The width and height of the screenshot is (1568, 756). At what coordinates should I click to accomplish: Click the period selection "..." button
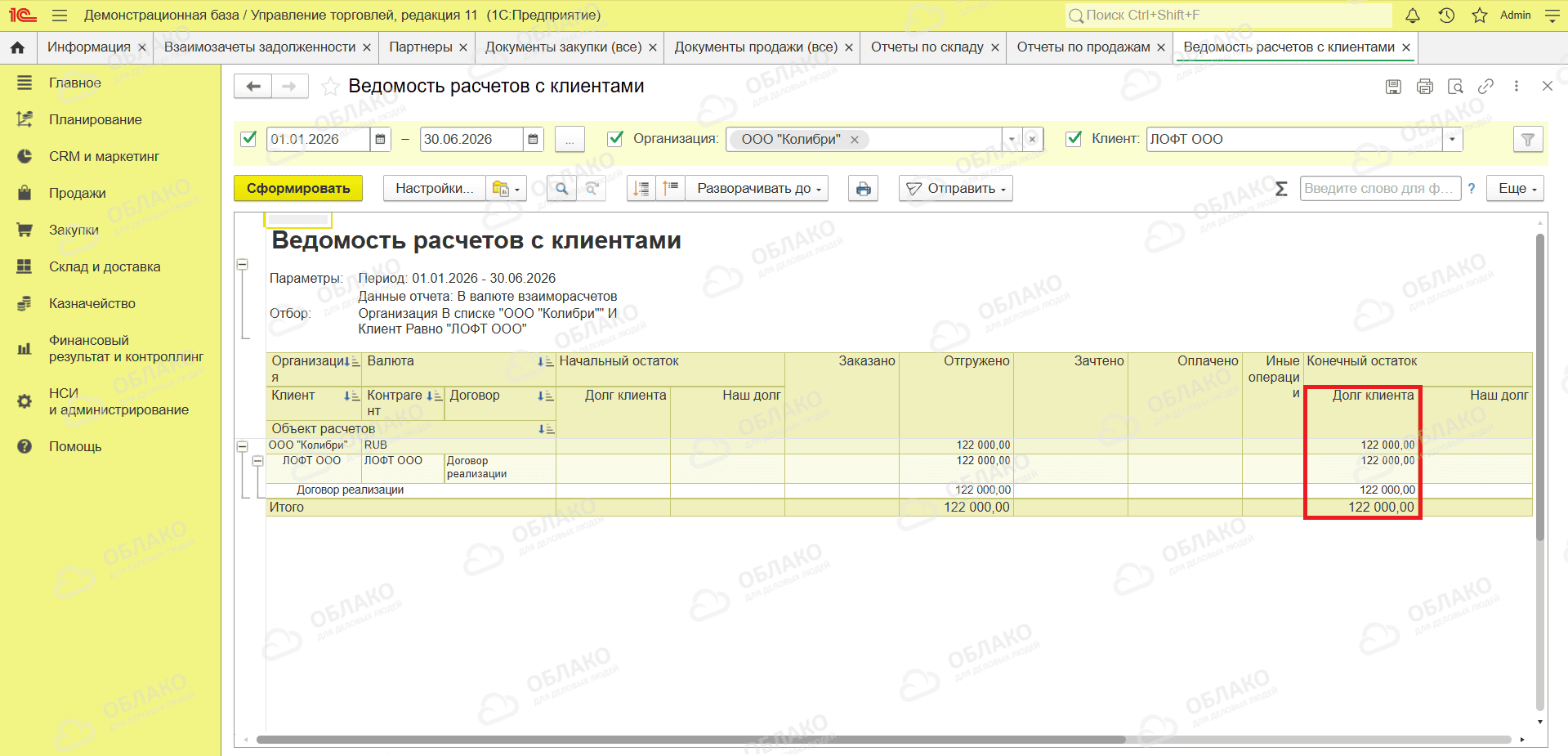coord(570,140)
